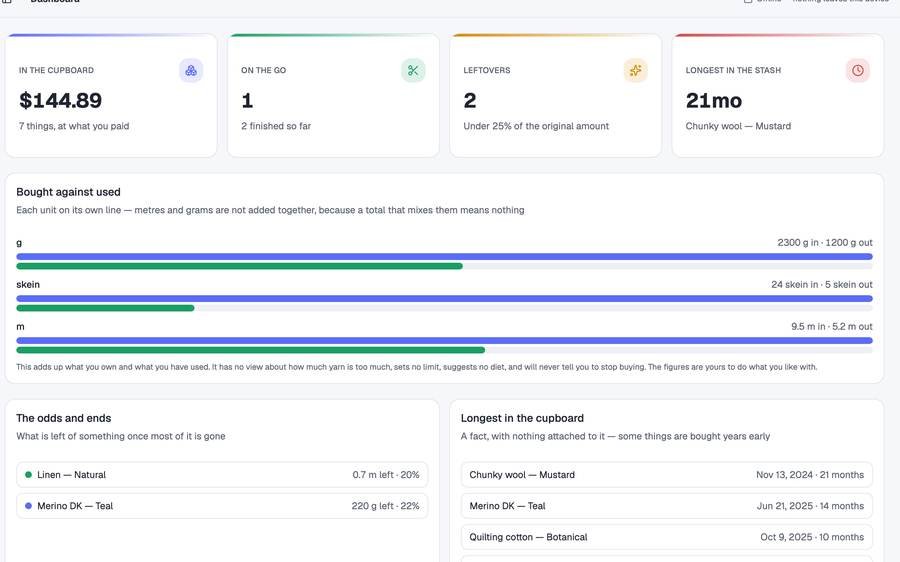Open Chunky wool — Mustard in the Longest list
This screenshot has height=562, width=900.
(666, 475)
